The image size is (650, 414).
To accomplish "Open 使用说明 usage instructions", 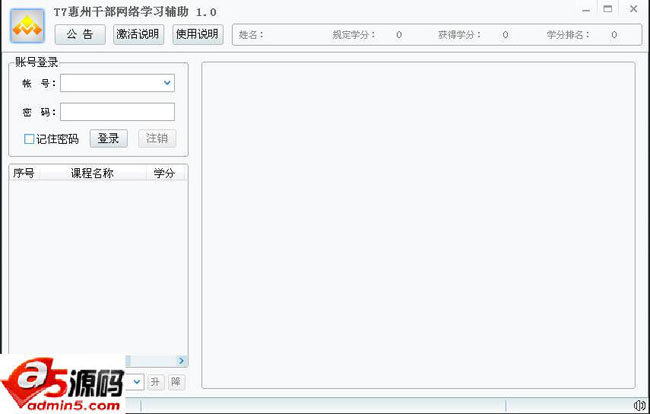I will (x=198, y=34).
